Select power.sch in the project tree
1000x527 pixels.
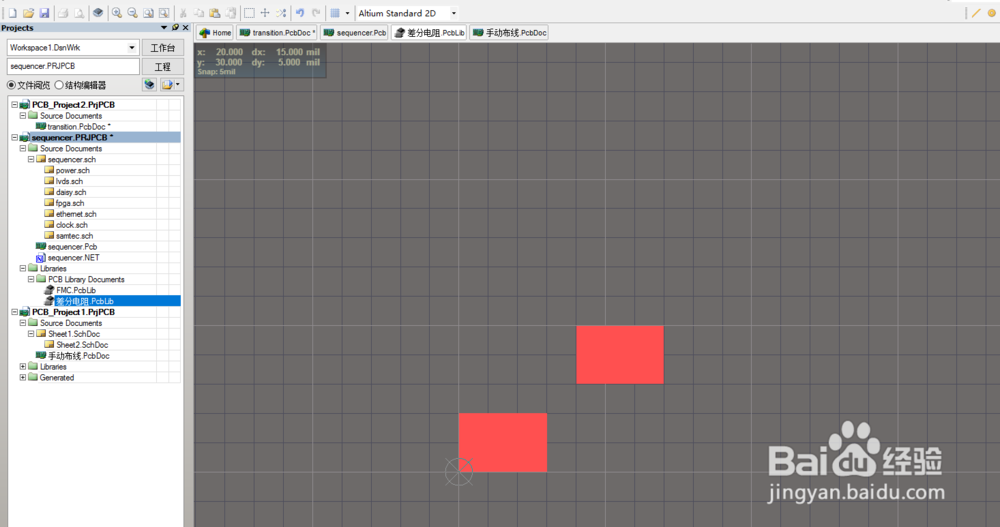click(72, 170)
